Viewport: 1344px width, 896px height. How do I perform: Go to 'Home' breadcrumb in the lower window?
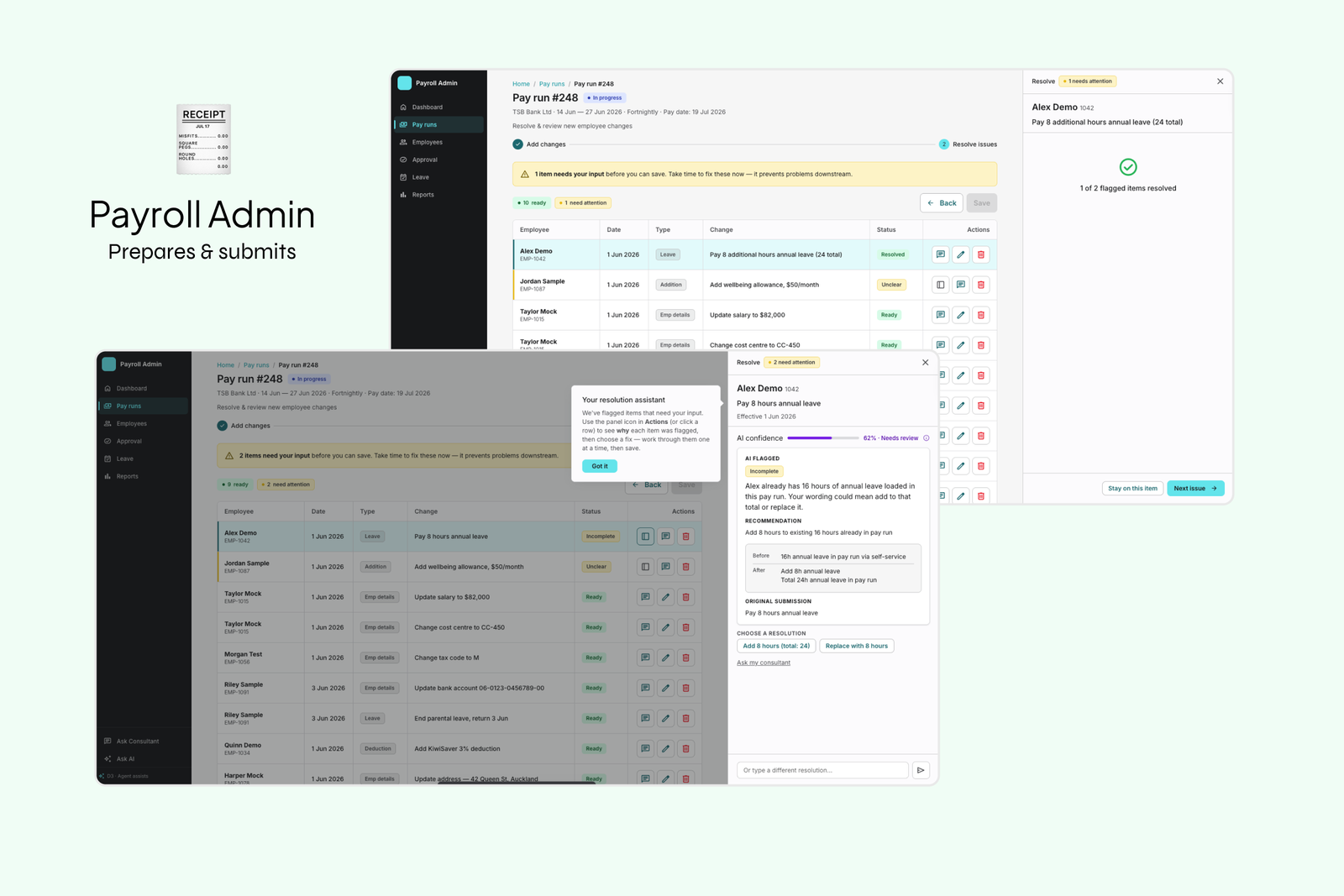(x=225, y=365)
